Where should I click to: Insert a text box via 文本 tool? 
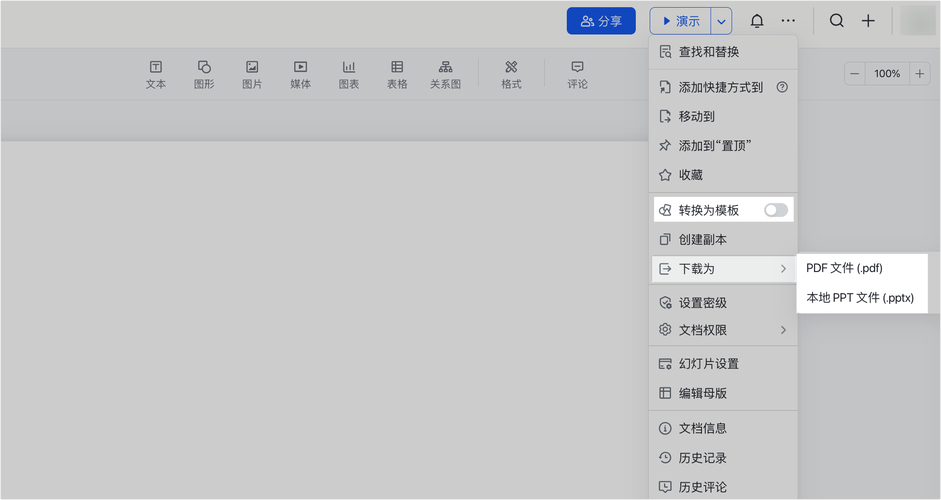tap(156, 74)
